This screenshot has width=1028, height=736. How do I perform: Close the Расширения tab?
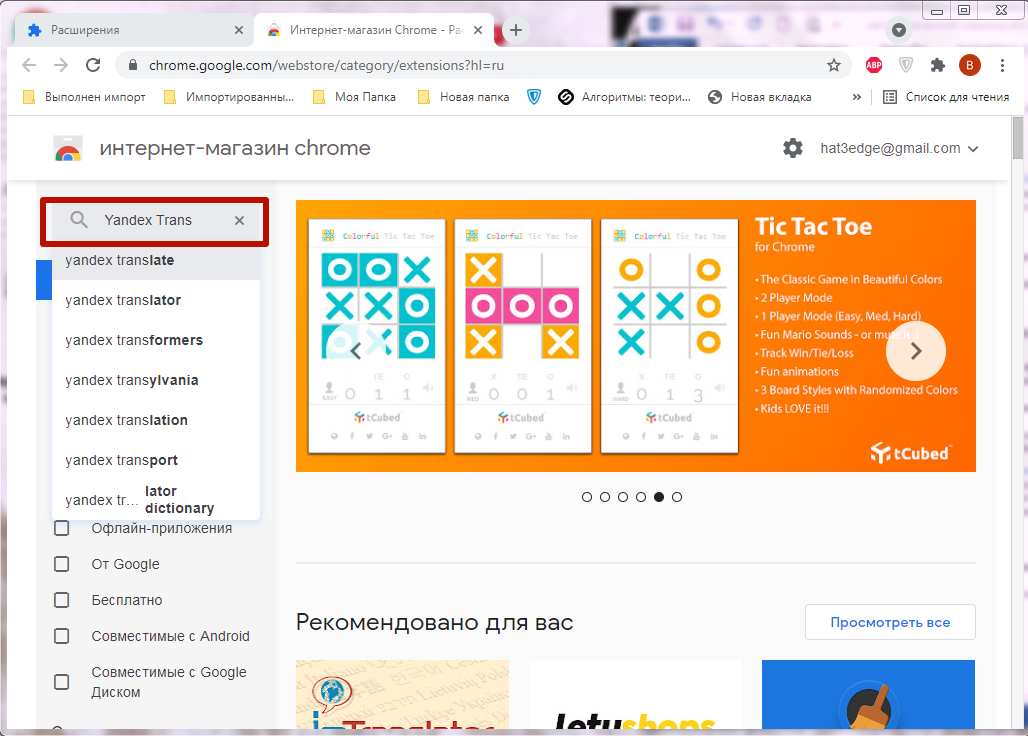click(239, 30)
